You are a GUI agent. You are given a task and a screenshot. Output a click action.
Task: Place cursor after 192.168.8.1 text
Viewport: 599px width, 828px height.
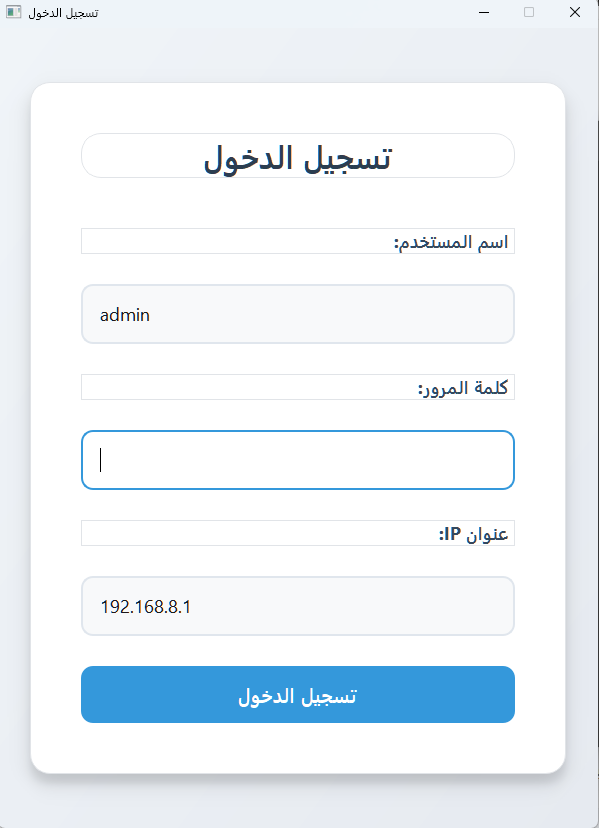[192, 607]
